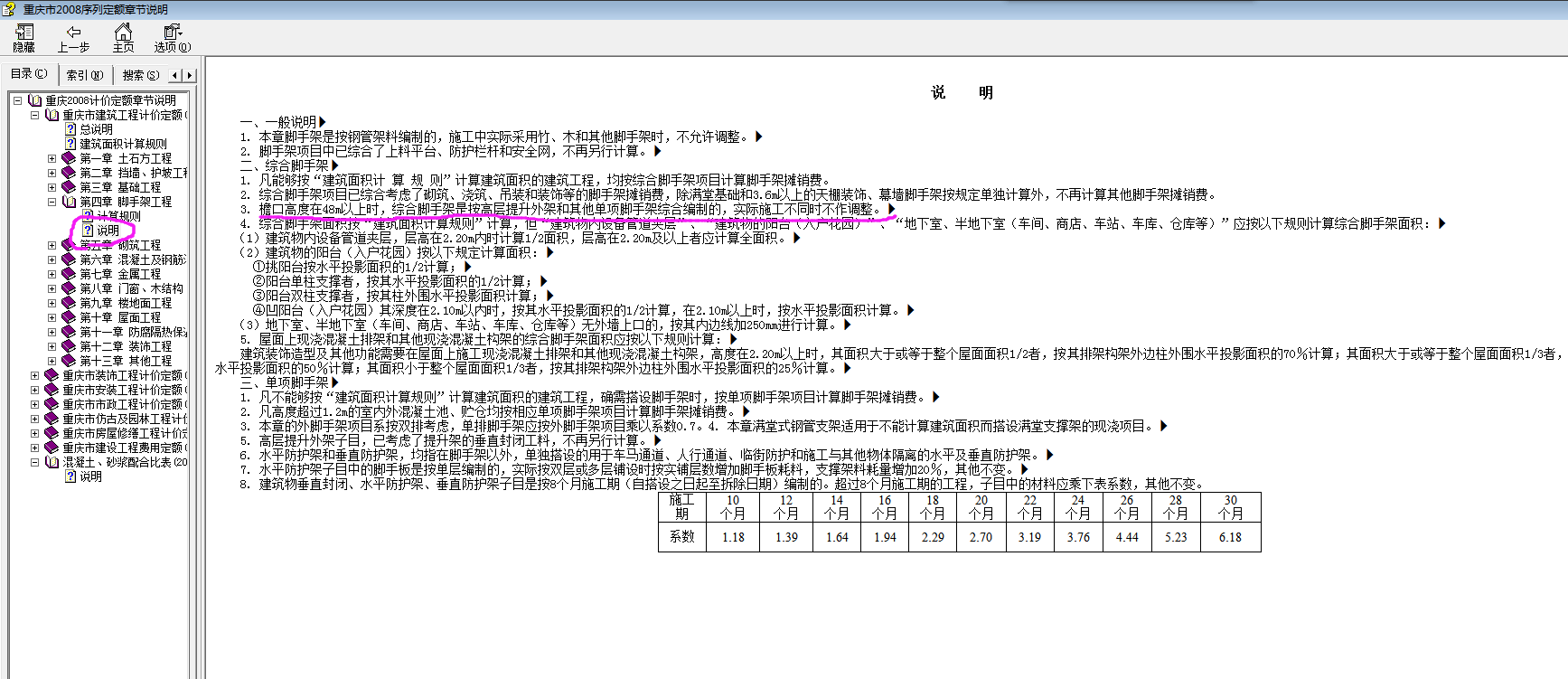The width and height of the screenshot is (1568, 679).
Task: Select 第五章 砌筑工程 in the tree
Action: coord(120,245)
